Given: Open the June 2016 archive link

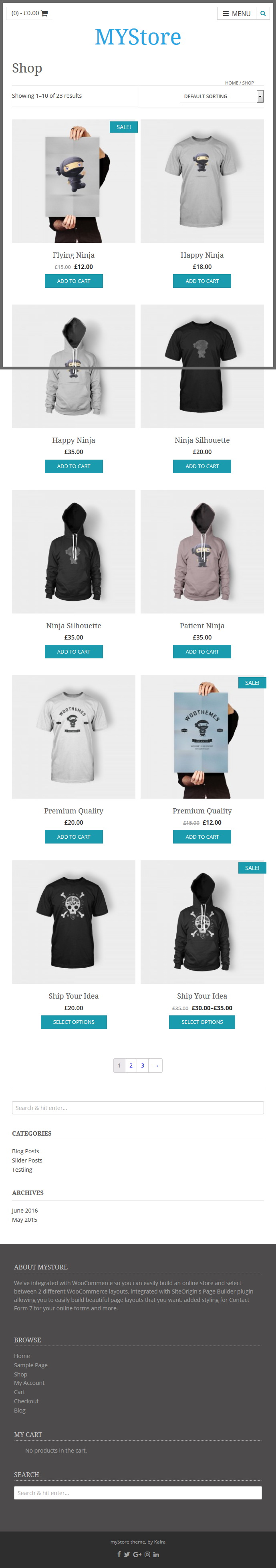Looking at the screenshot, I should tap(25, 1210).
